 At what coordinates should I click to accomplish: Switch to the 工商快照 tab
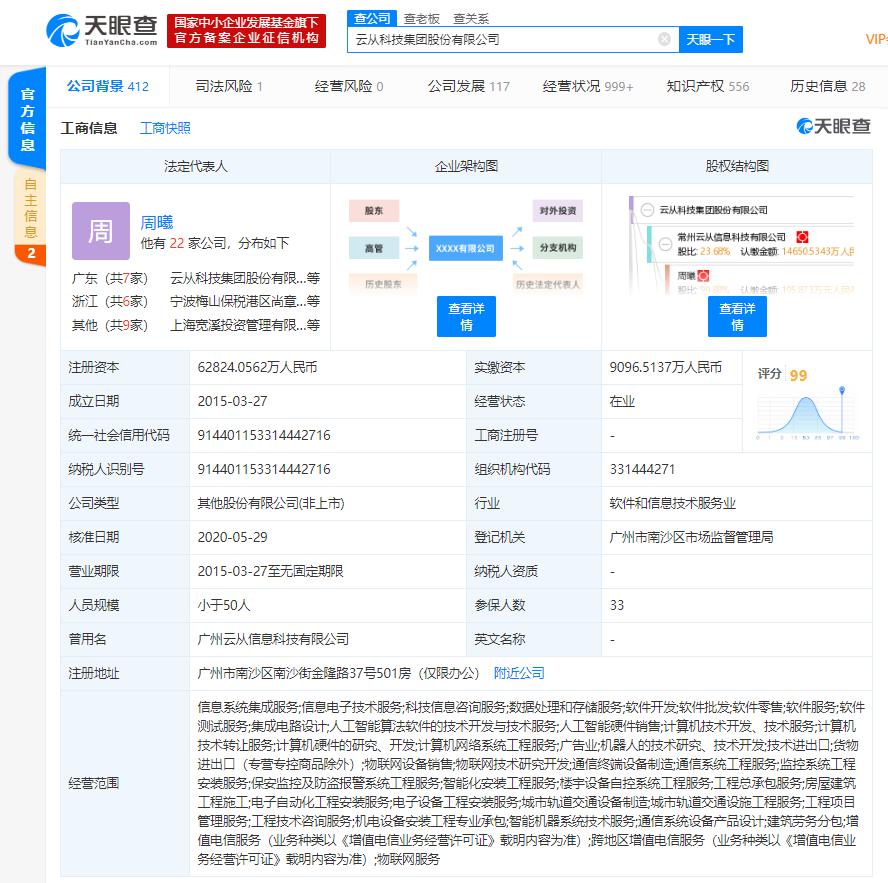[169, 129]
